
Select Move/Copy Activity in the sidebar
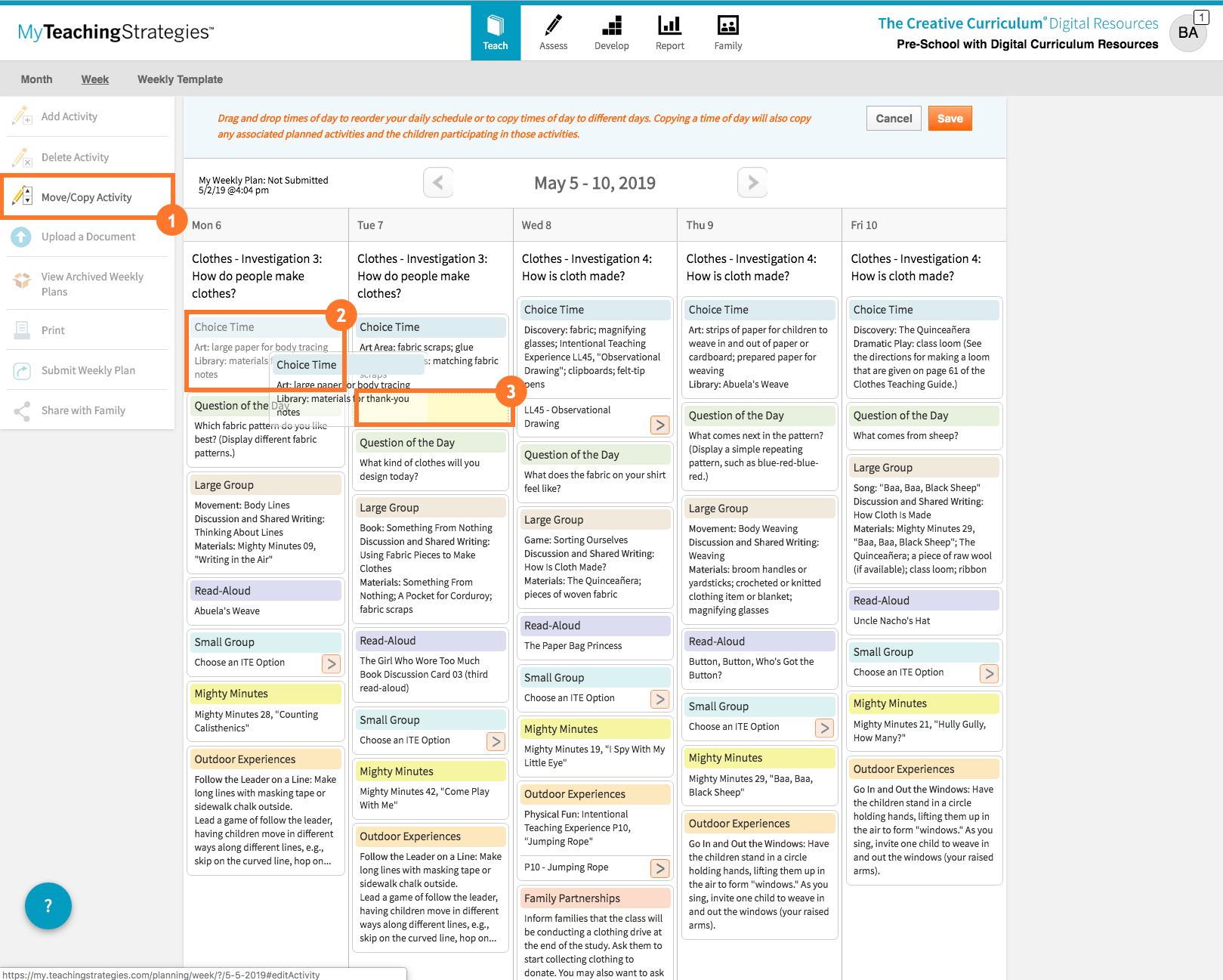click(x=87, y=196)
